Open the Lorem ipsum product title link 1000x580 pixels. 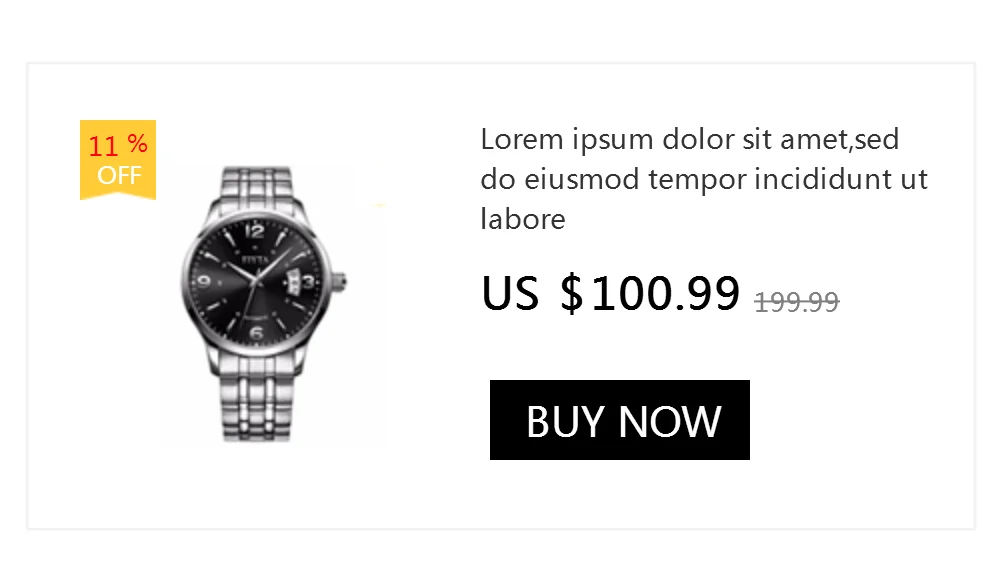tap(704, 179)
